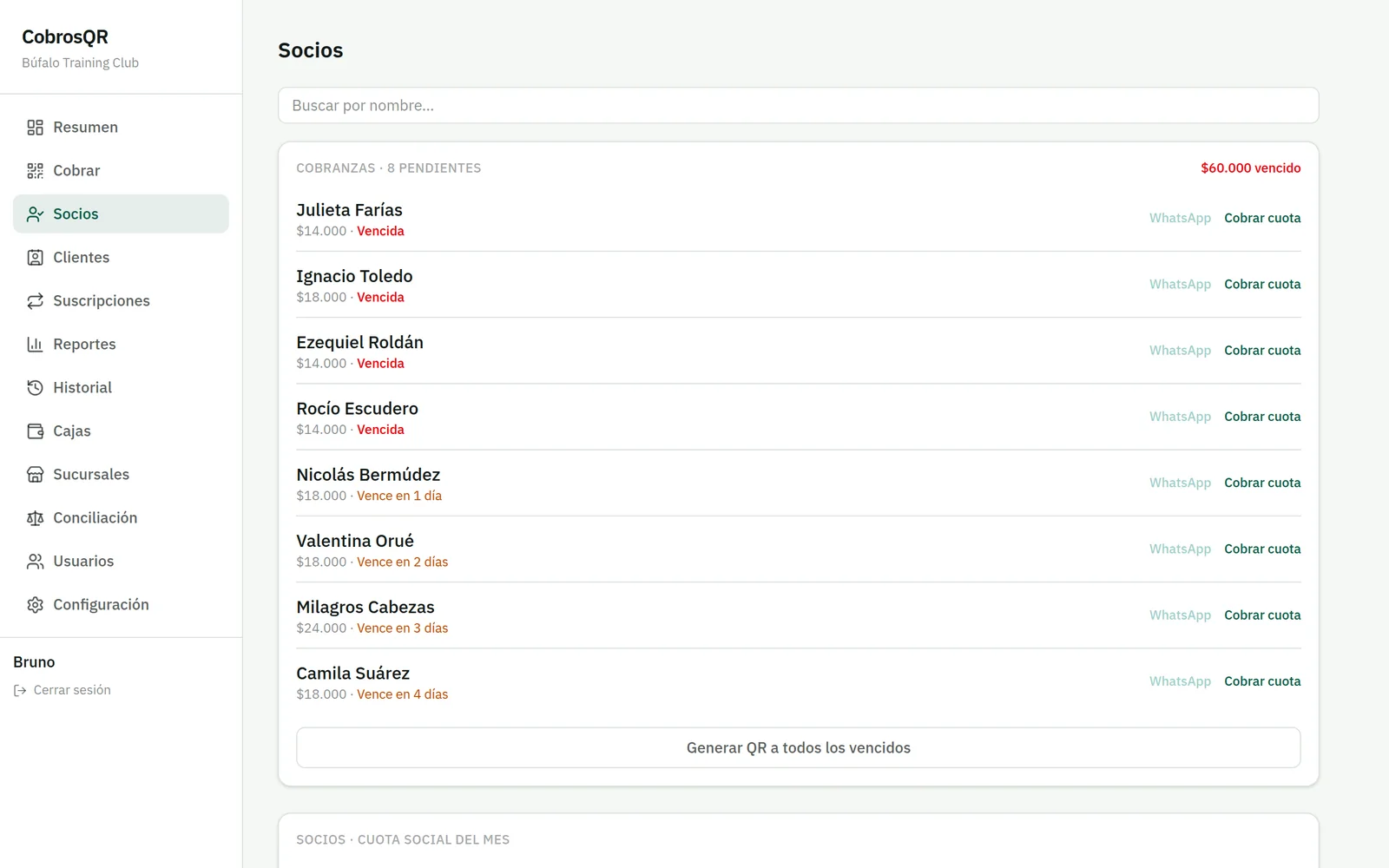Click Cerrar sesión text link
This screenshot has width=1389, height=868.
[x=72, y=690]
